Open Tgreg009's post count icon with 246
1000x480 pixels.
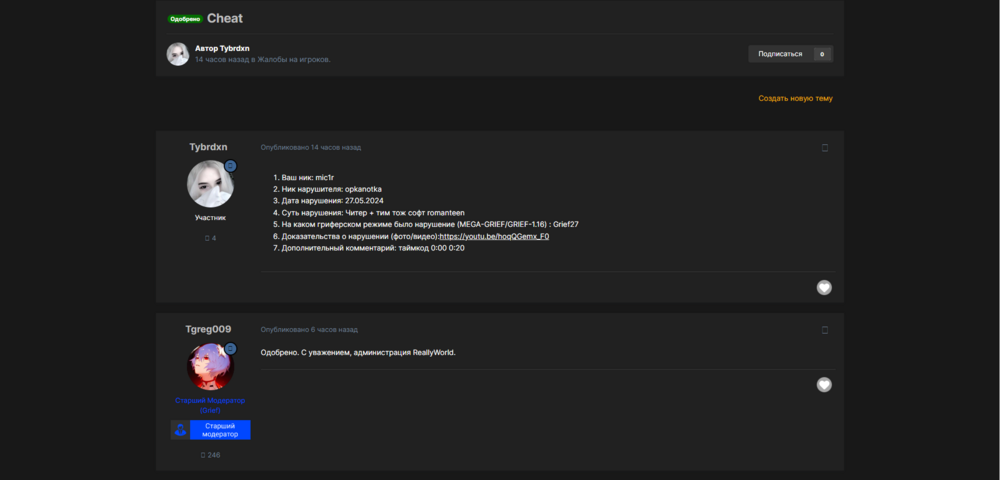203,455
